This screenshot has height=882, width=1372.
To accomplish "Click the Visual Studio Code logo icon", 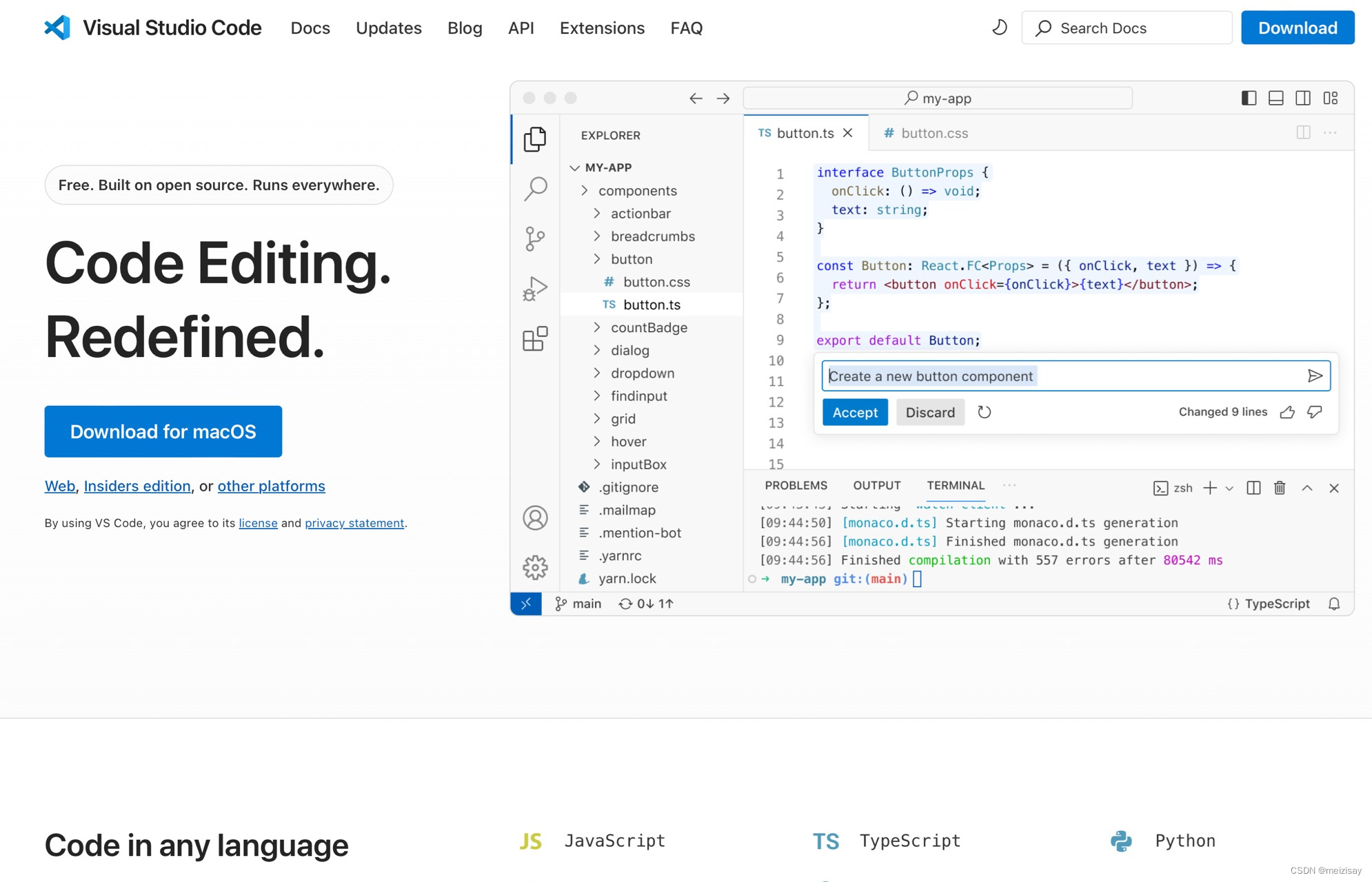I will click(57, 28).
